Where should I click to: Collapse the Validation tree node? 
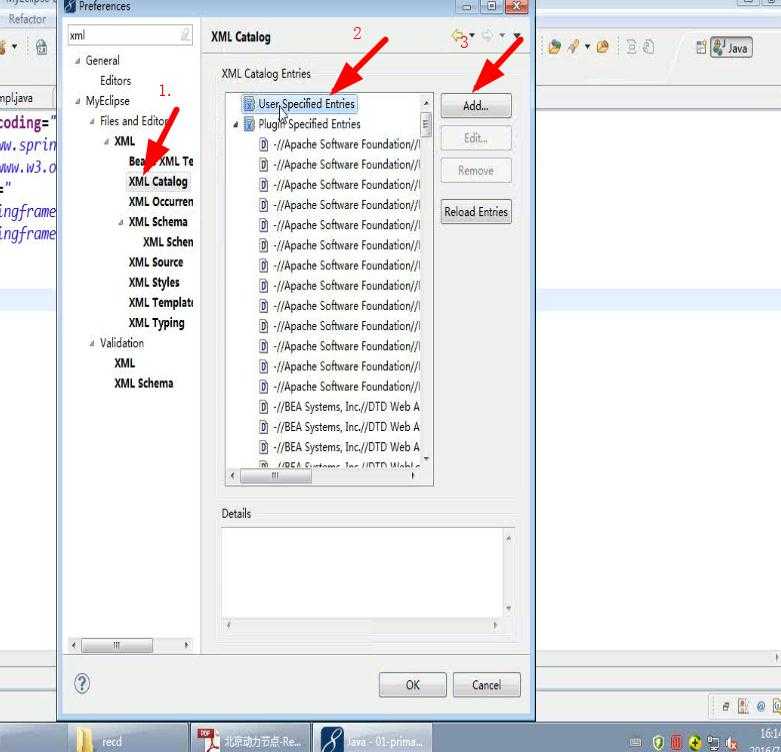(92, 343)
